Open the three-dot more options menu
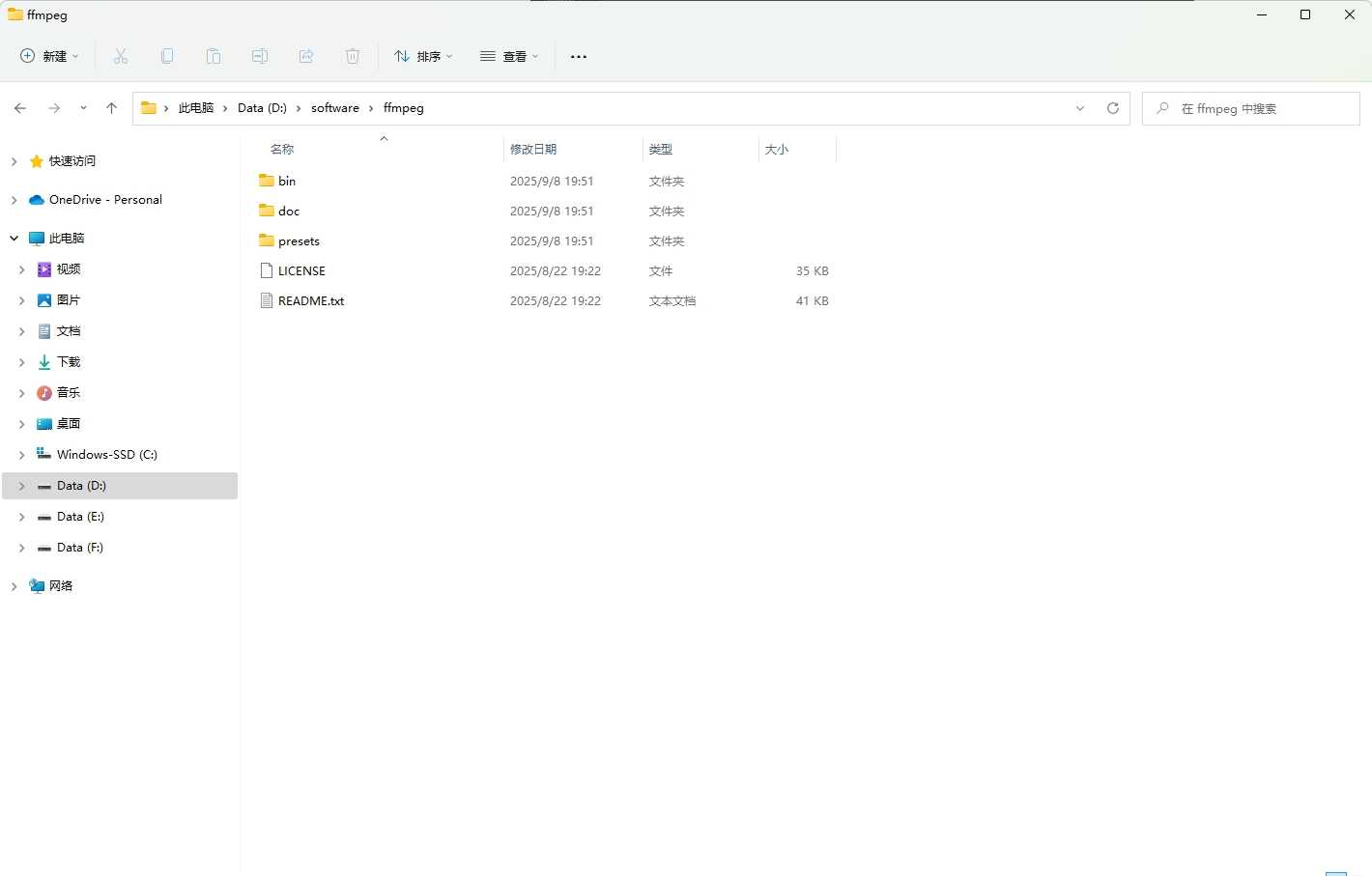 [x=579, y=56]
